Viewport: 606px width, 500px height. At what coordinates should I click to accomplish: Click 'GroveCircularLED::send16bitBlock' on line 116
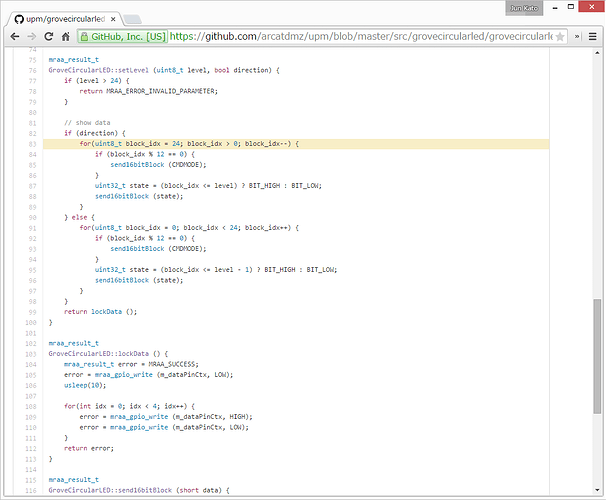click(x=110, y=490)
